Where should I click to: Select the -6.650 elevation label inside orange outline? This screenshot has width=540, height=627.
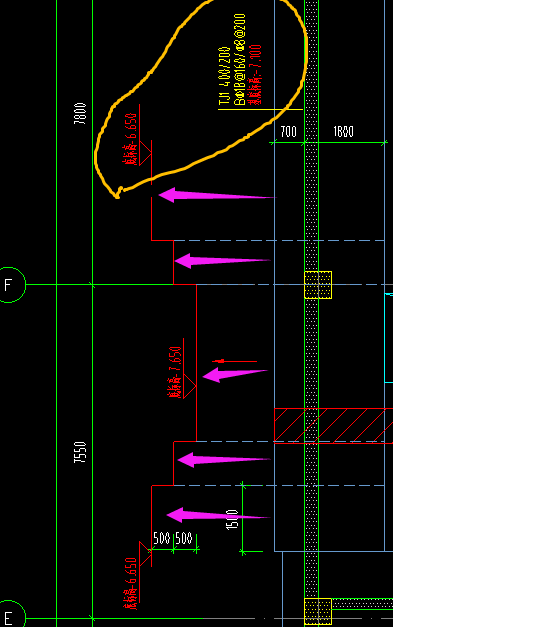point(130,139)
